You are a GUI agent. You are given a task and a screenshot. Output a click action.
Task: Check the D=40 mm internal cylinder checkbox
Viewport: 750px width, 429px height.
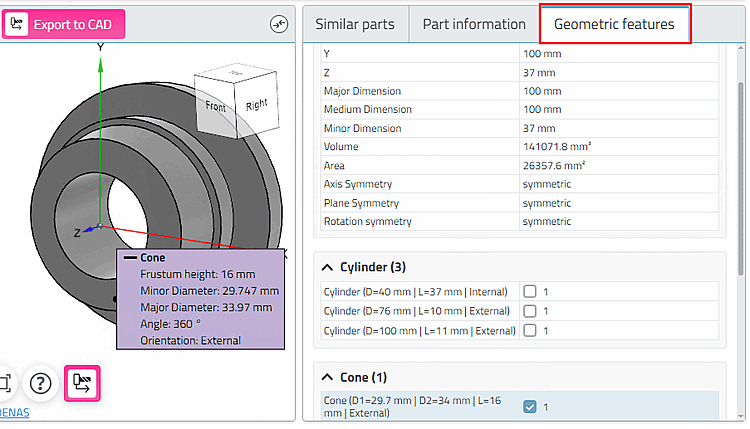point(530,291)
